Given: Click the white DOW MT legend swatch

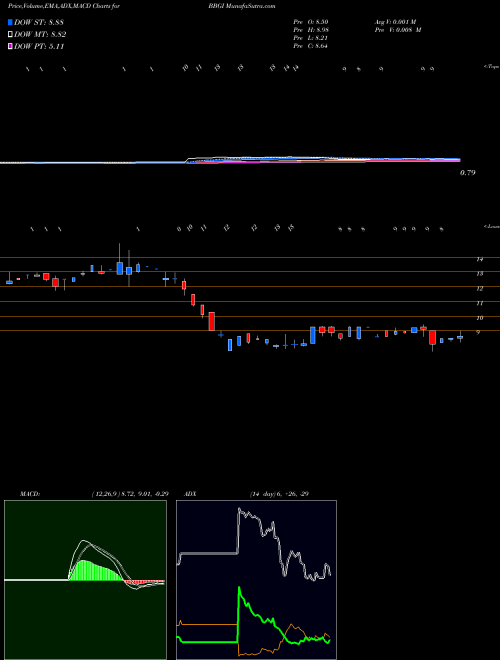Looking at the screenshot, I should coord(11,35).
